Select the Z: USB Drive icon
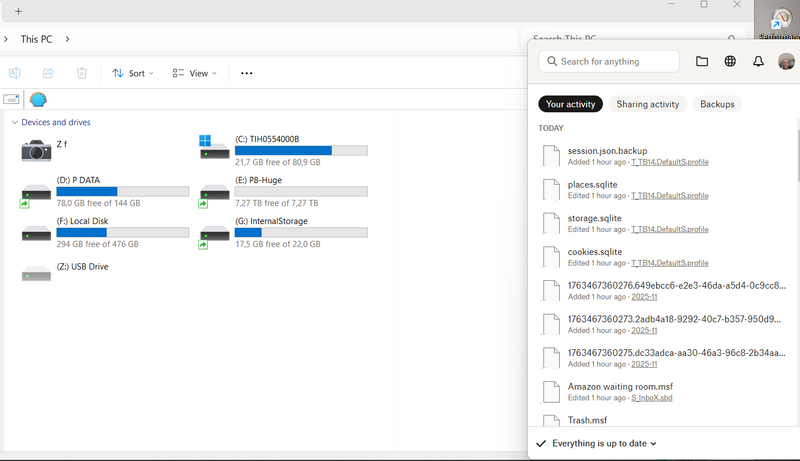The height and width of the screenshot is (461, 800). click(36, 274)
